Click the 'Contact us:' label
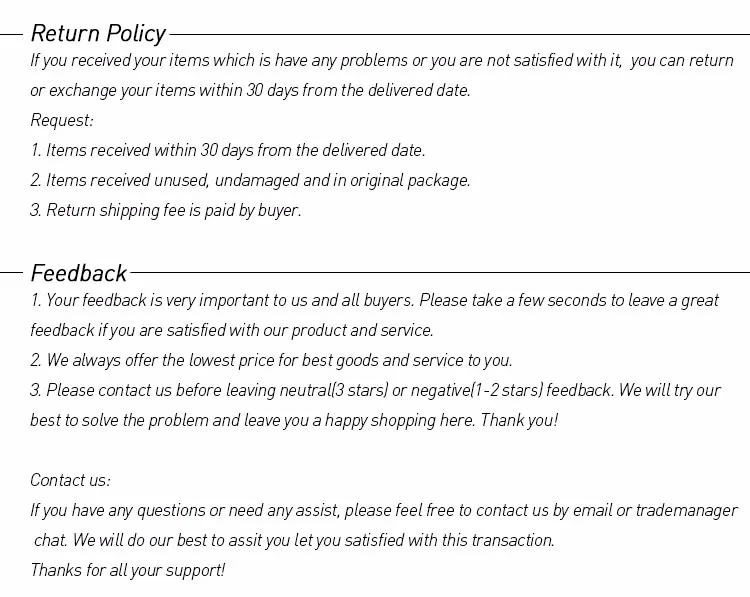 (x=70, y=480)
